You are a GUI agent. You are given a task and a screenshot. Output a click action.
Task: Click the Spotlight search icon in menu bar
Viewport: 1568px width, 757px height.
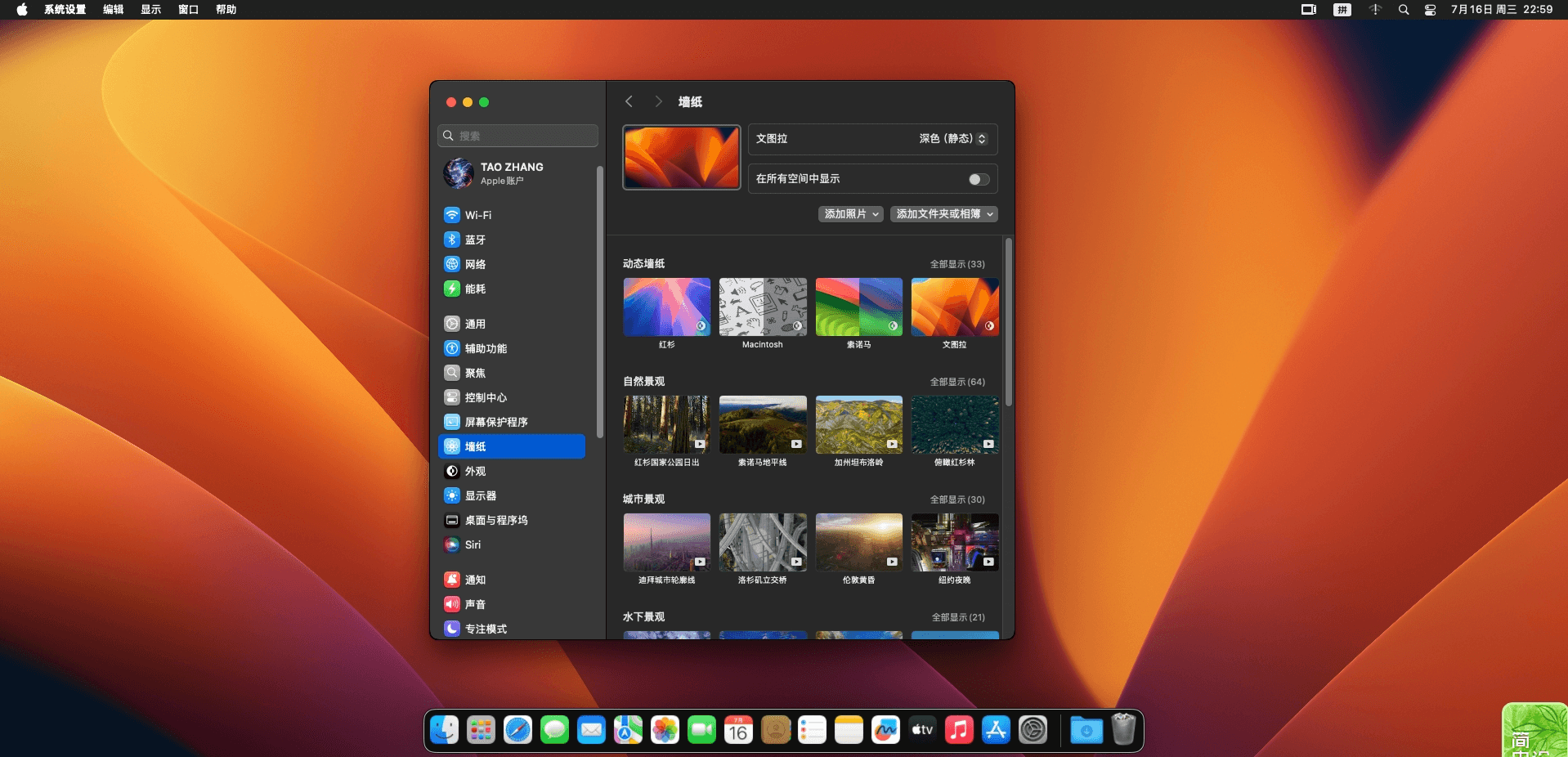[1404, 10]
